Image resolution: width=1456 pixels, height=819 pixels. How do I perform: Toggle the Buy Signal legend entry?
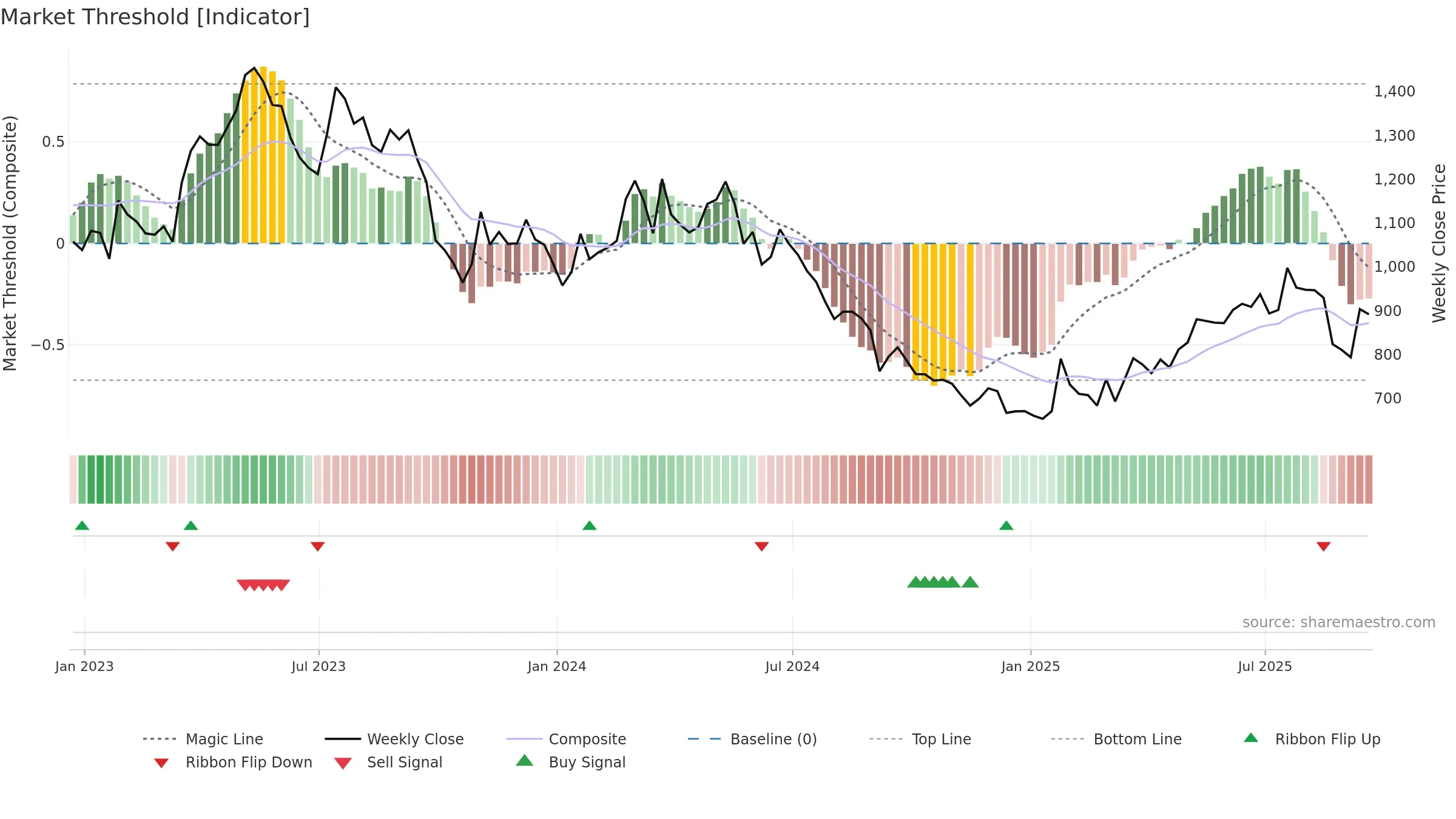click(570, 762)
